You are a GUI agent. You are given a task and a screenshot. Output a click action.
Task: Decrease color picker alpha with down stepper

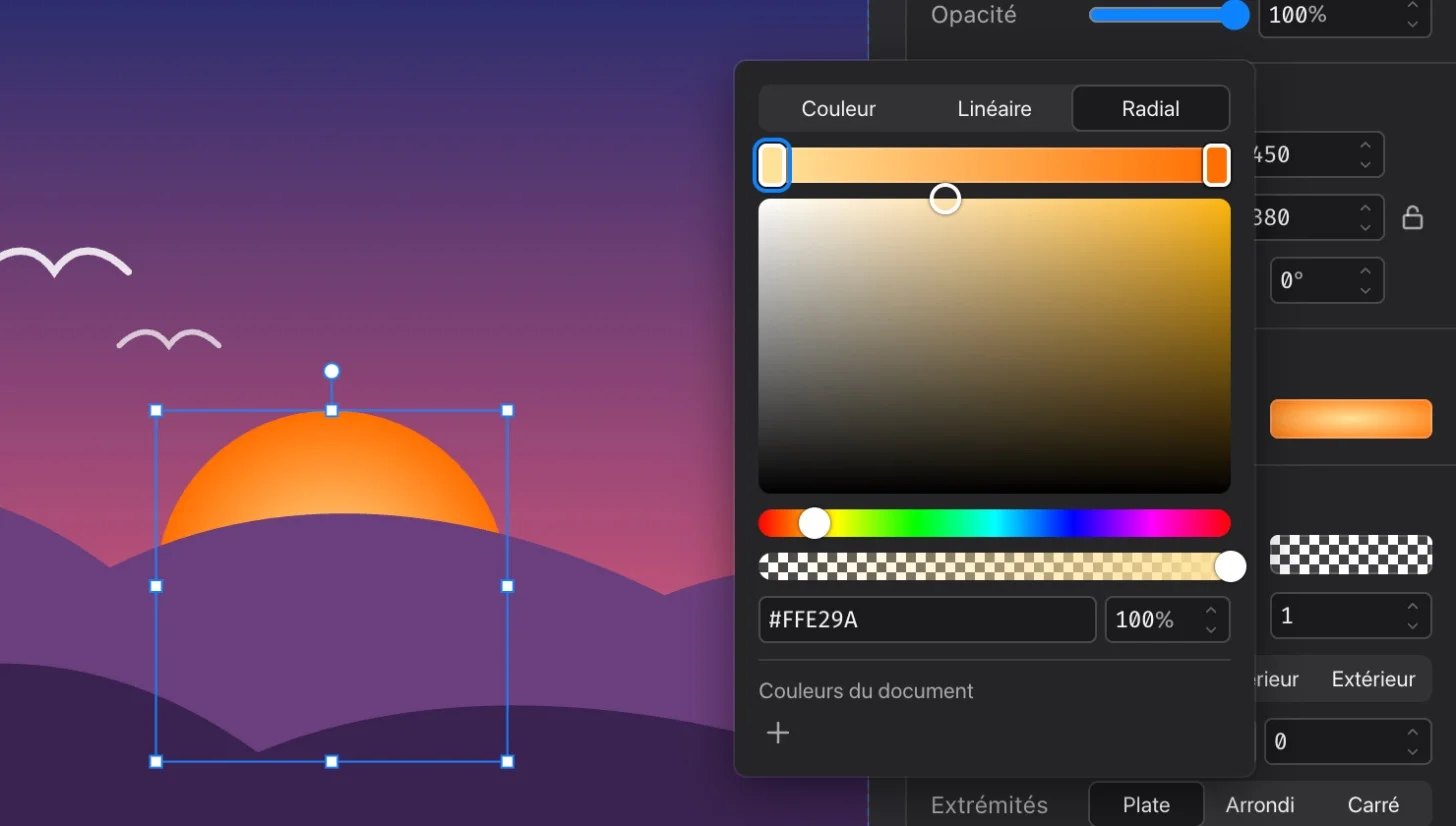pyautogui.click(x=1211, y=630)
